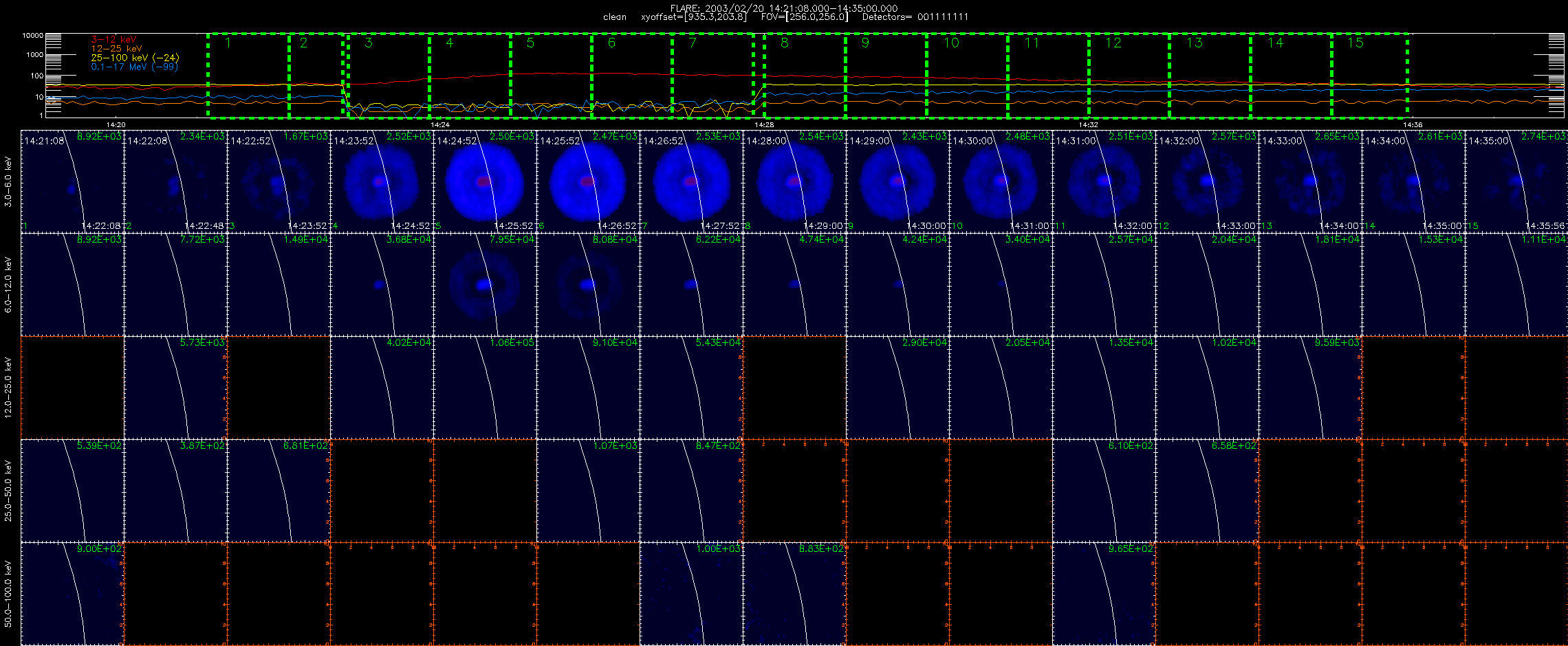The height and width of the screenshot is (646, 1568).
Task: Open the 3-6 keV image starting 14:22:52
Action: click(279, 181)
